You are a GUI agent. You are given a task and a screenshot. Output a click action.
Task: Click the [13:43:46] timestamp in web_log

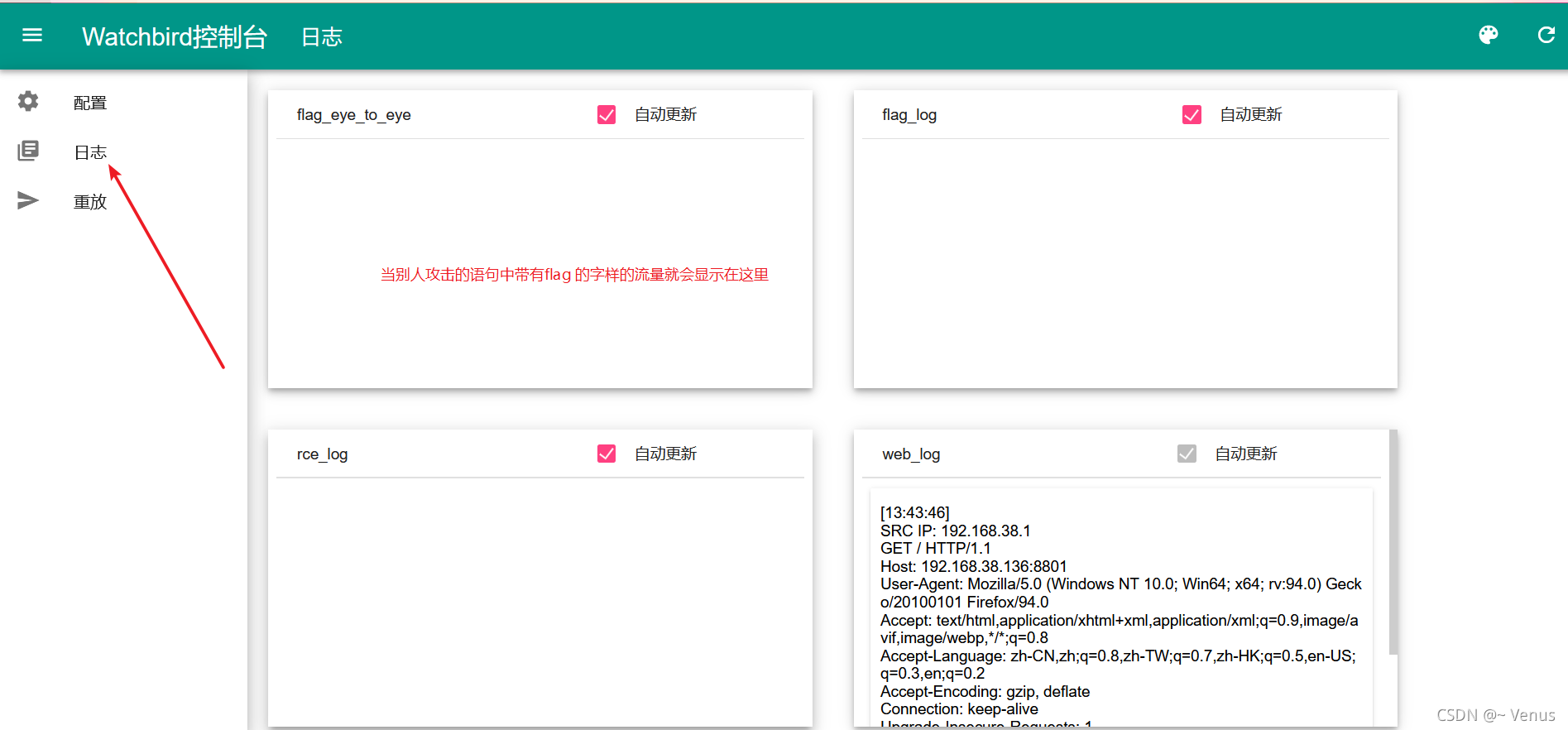coord(915,512)
